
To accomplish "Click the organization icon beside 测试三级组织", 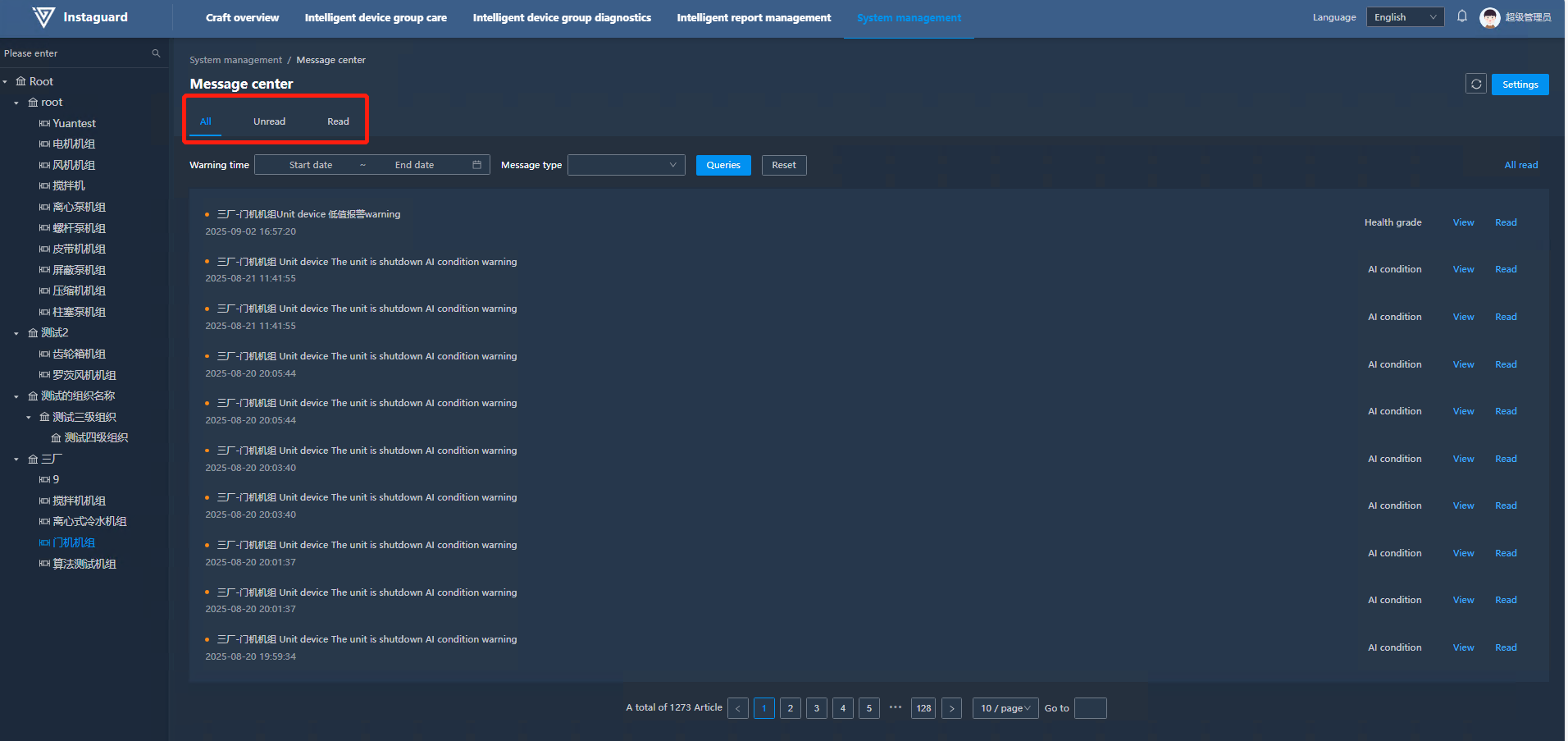I will [x=44, y=418].
